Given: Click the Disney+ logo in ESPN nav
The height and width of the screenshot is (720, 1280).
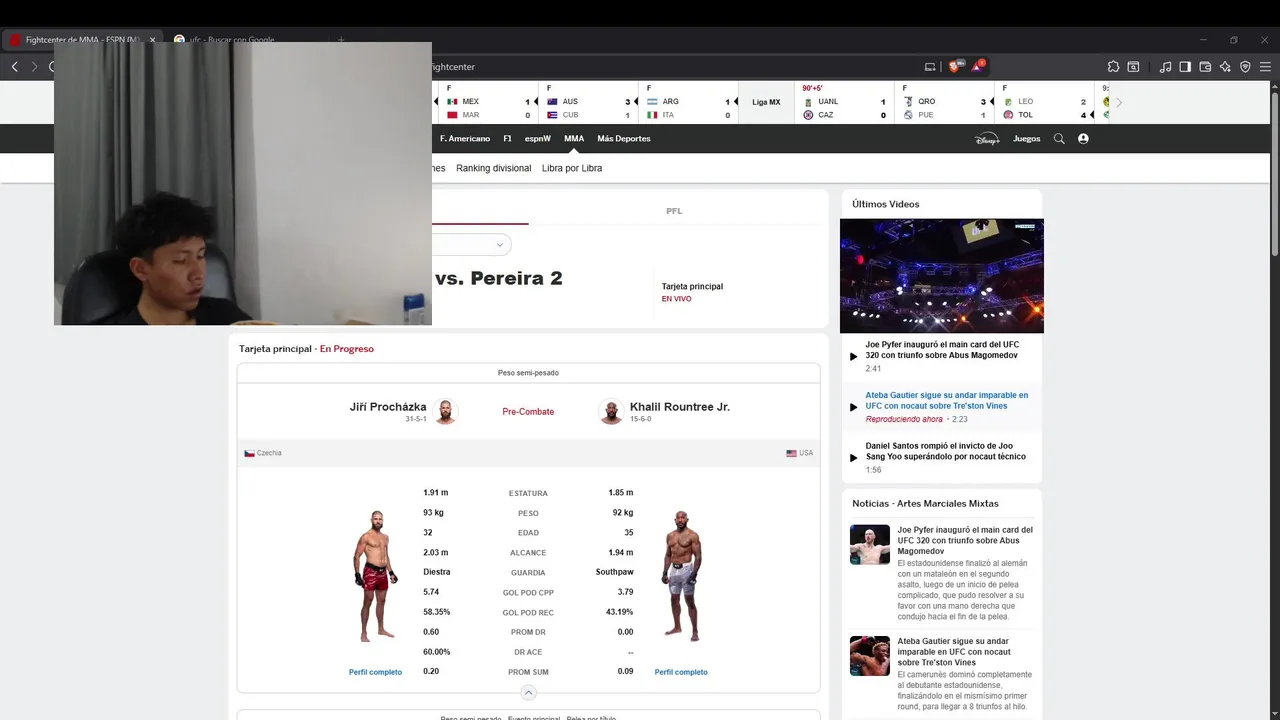Looking at the screenshot, I should click(987, 139).
